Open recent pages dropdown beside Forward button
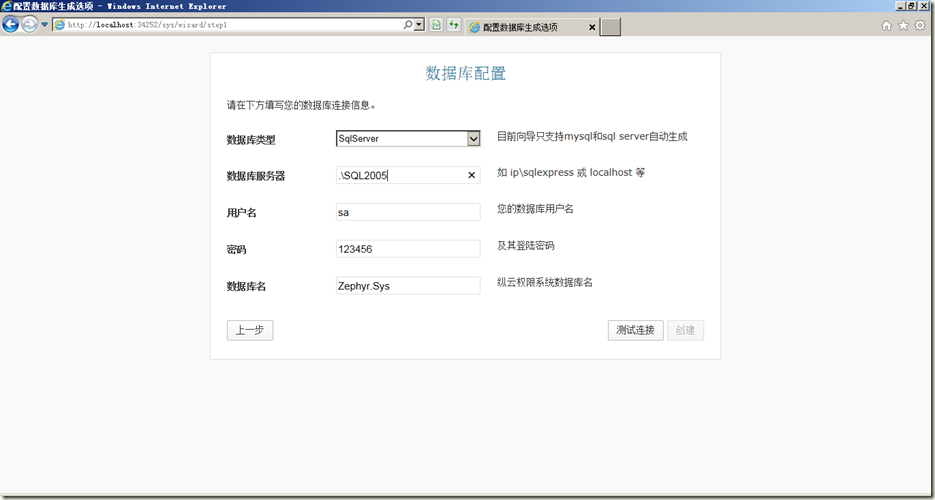935x500 pixels. pyautogui.click(x=44, y=25)
